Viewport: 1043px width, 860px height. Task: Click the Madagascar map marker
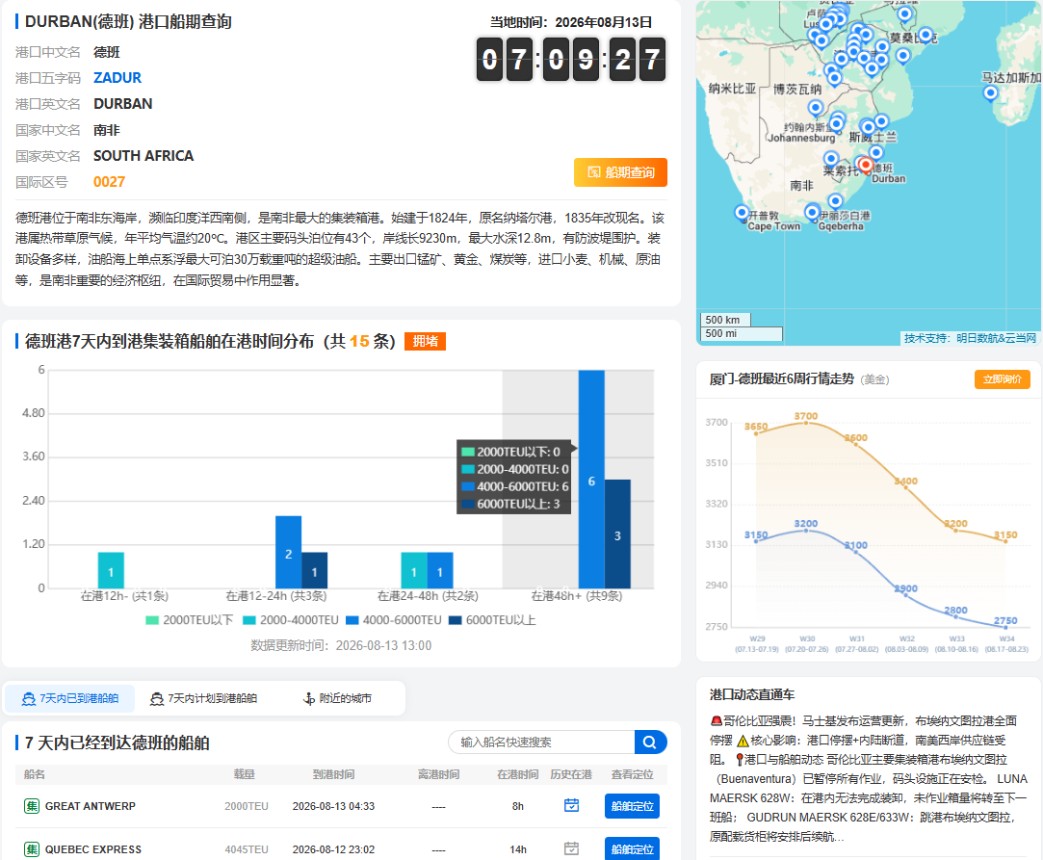point(990,92)
